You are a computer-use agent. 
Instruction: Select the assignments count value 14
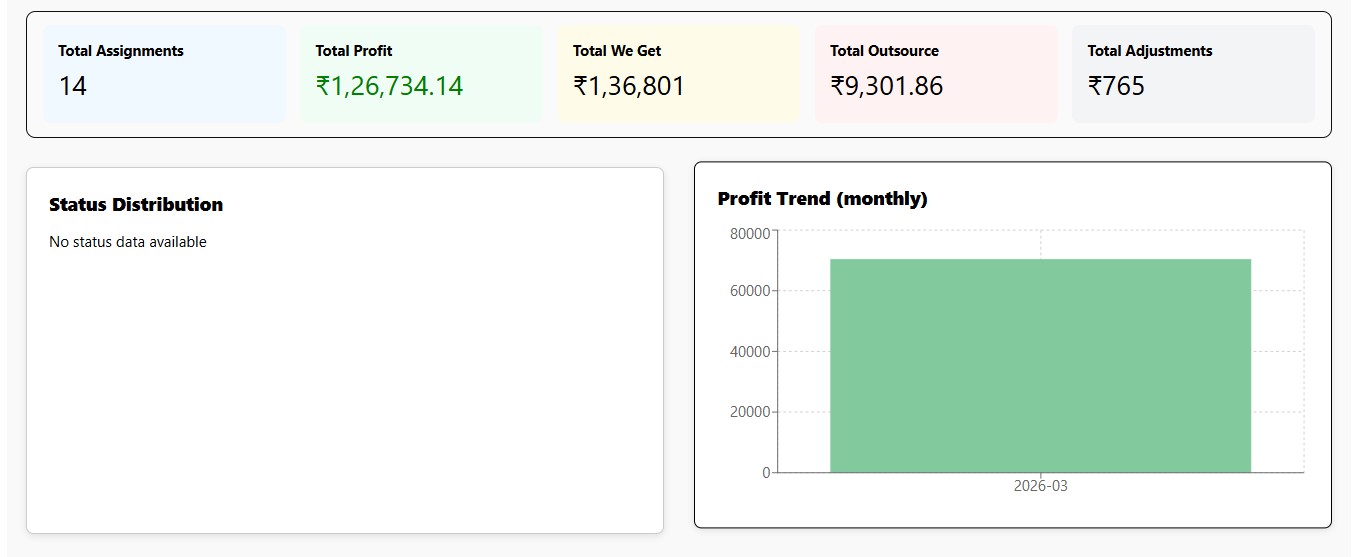(73, 86)
